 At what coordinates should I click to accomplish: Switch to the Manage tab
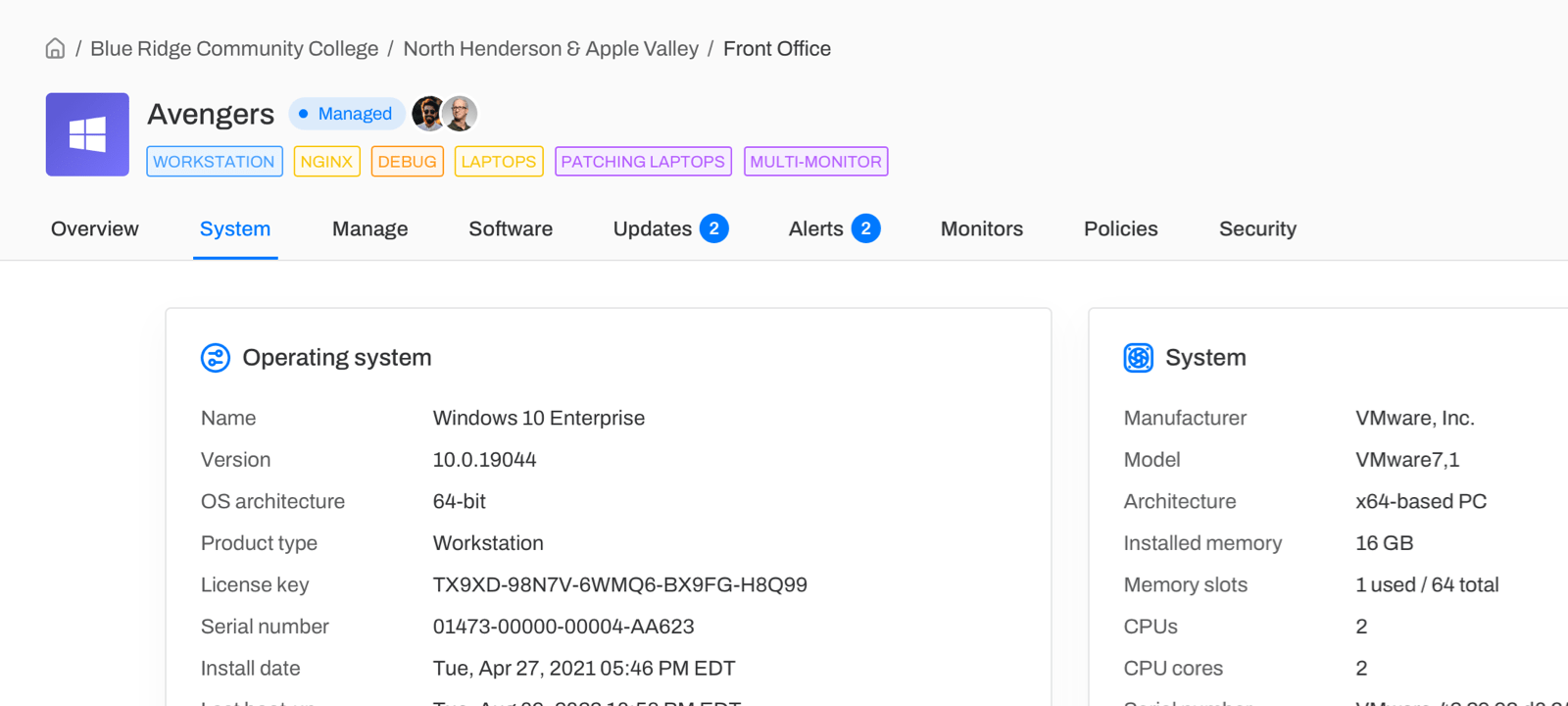coord(370,228)
